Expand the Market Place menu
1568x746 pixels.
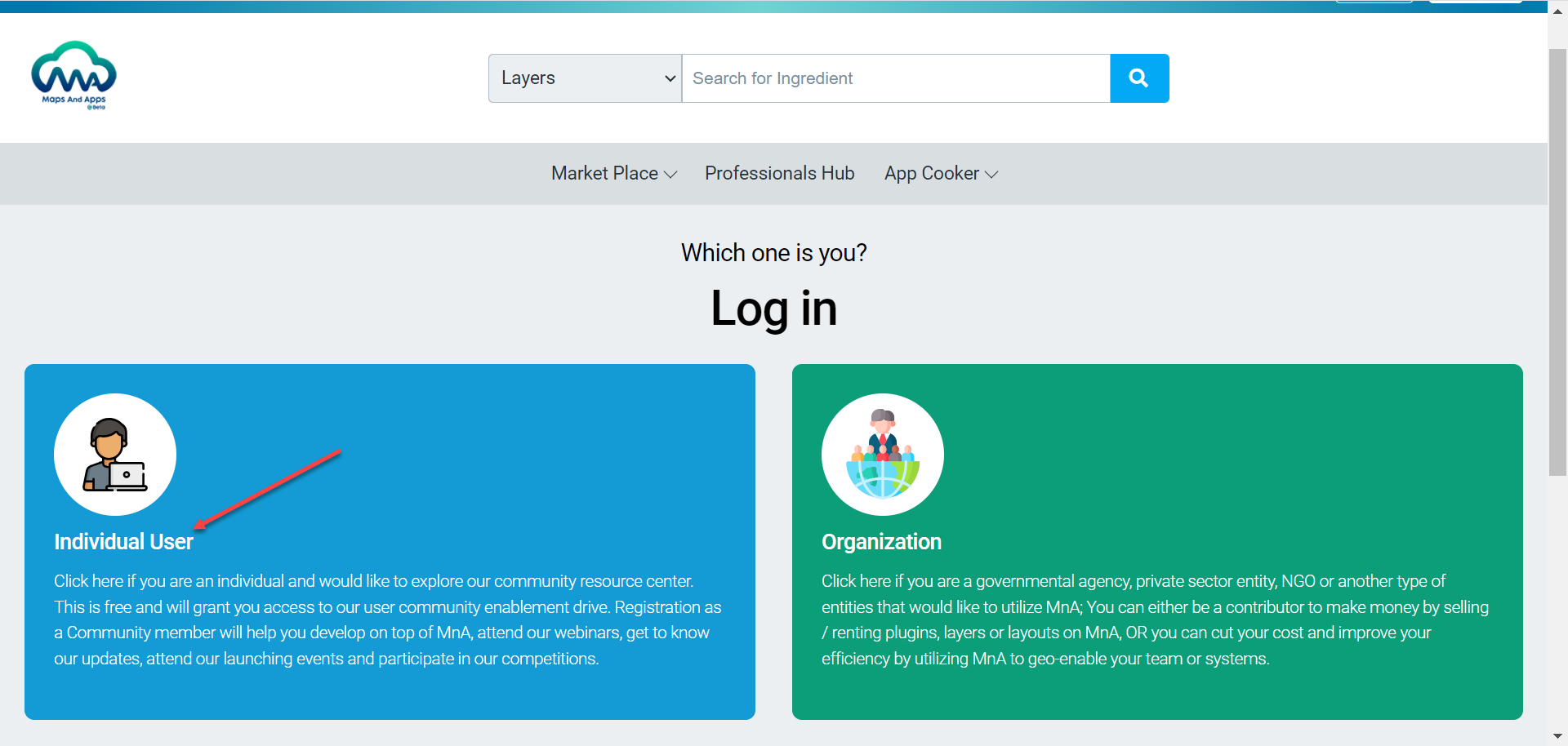pyautogui.click(x=614, y=174)
